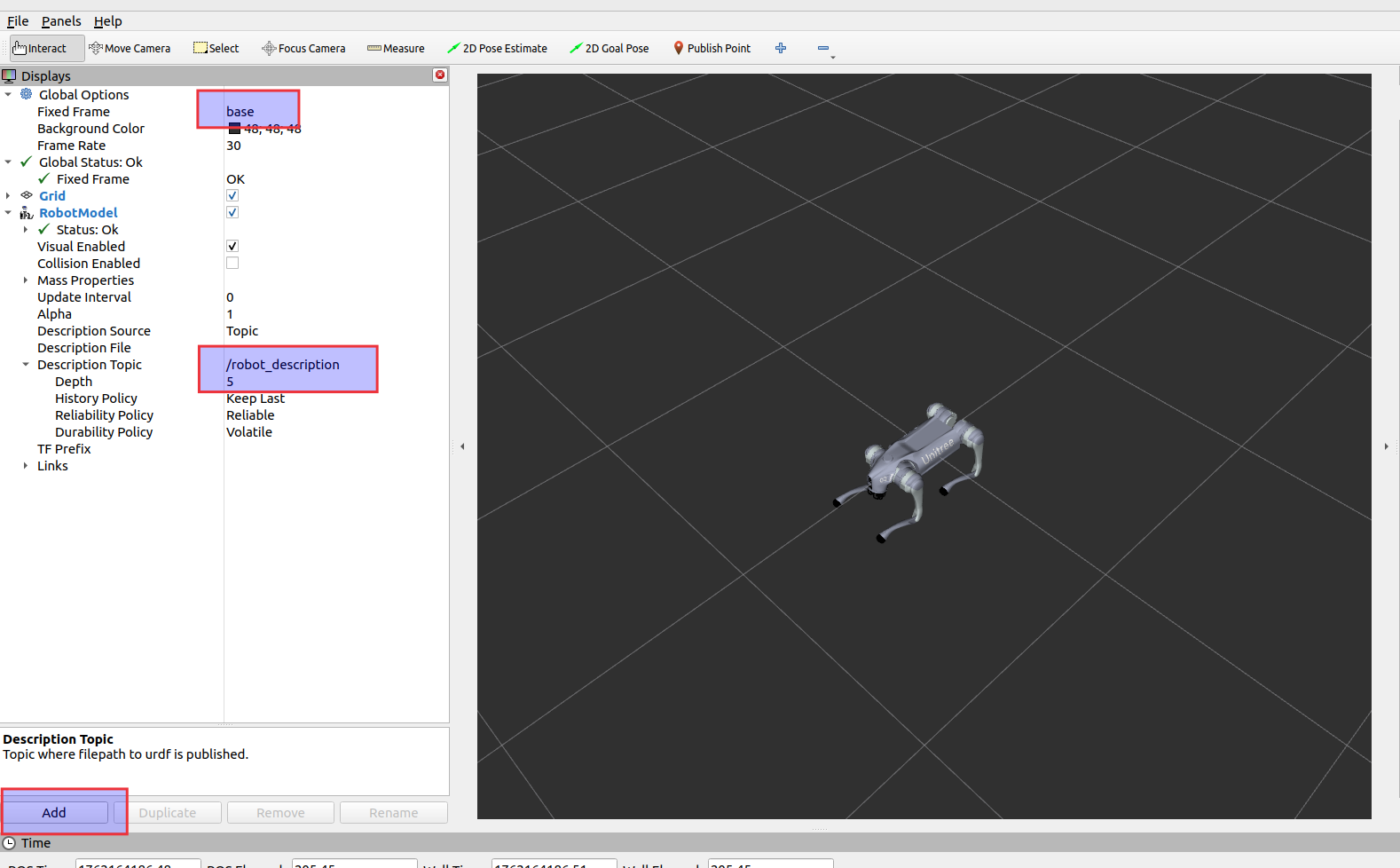Choose the Select tool

tap(216, 48)
